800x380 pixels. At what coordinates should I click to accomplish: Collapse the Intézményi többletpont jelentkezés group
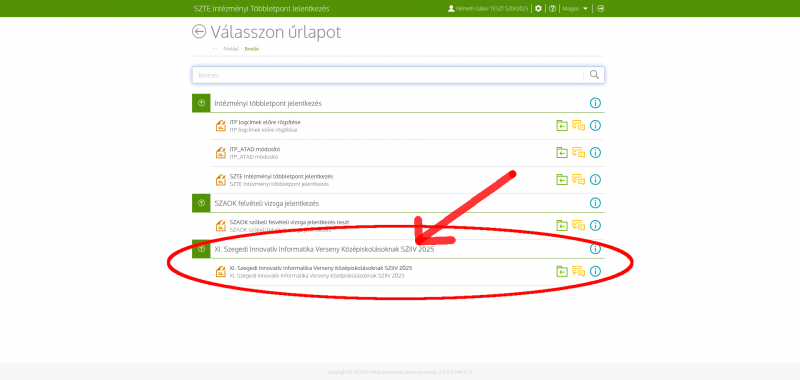point(201,103)
